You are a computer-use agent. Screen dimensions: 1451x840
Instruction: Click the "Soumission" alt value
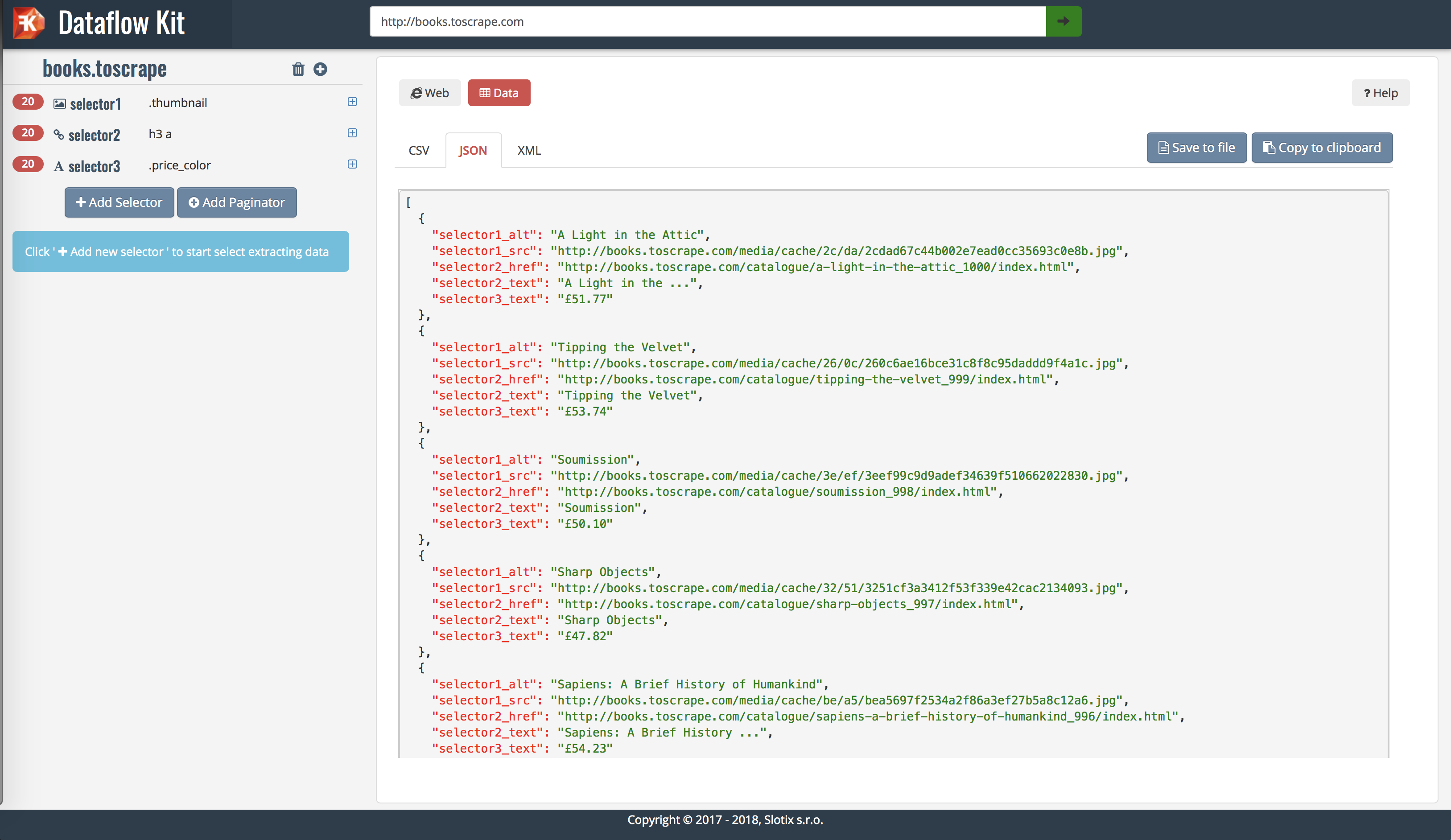click(593, 459)
